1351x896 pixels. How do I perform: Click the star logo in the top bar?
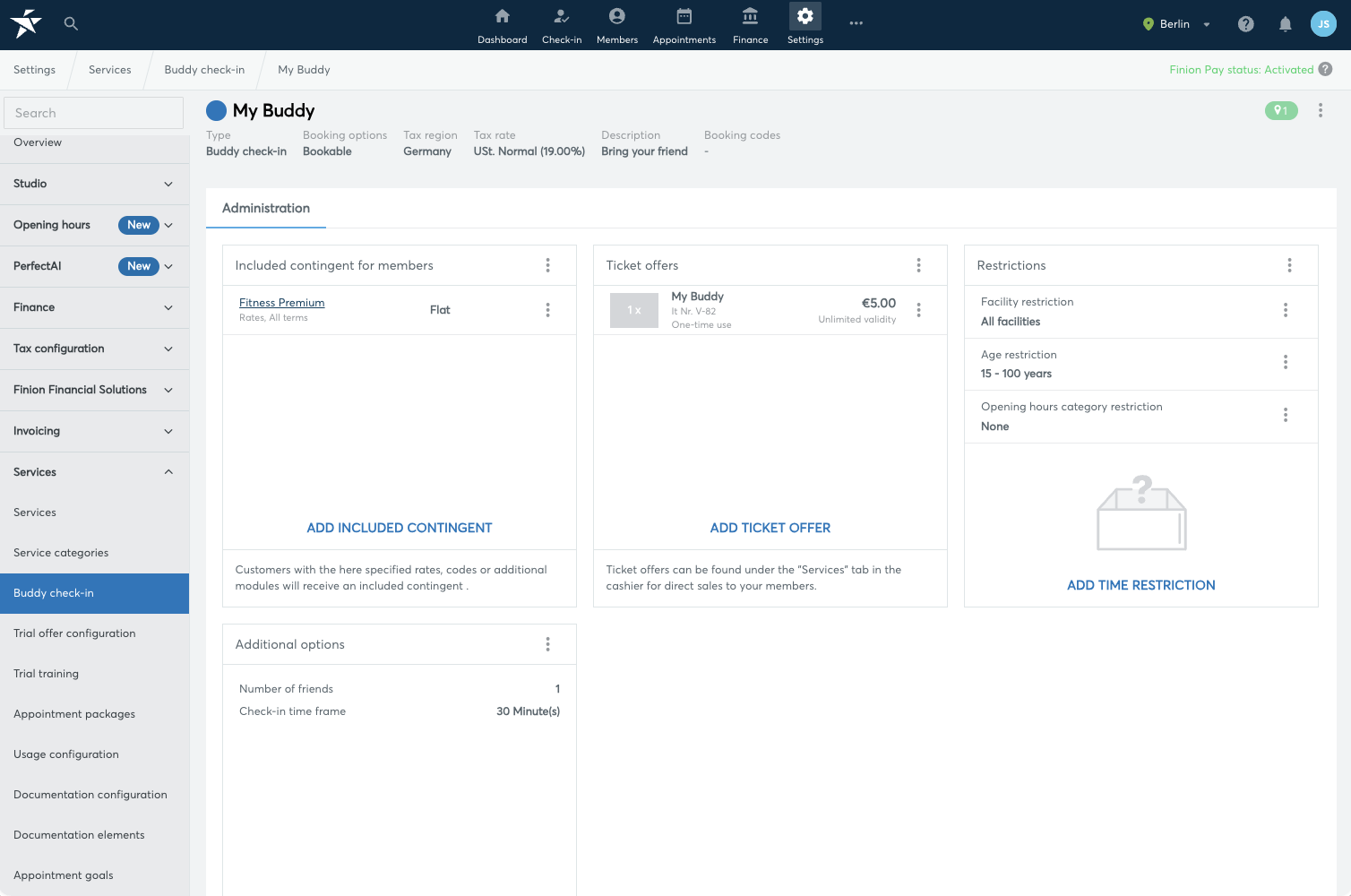[26, 23]
